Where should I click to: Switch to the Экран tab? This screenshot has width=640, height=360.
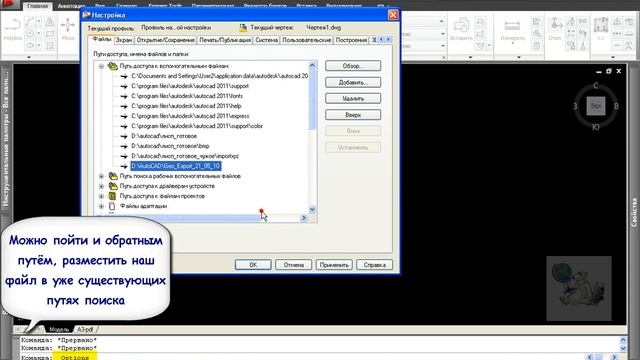(123, 40)
